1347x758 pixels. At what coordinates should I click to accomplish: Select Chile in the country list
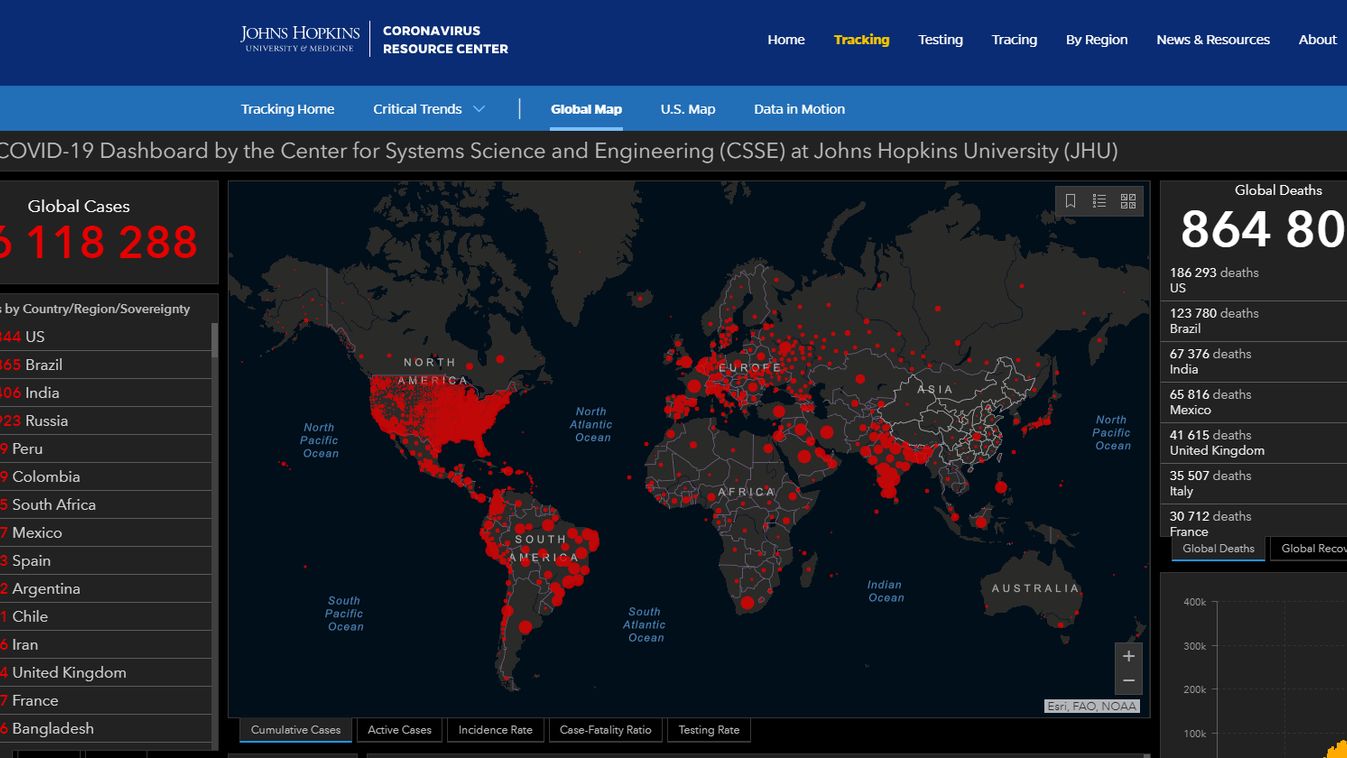point(105,617)
